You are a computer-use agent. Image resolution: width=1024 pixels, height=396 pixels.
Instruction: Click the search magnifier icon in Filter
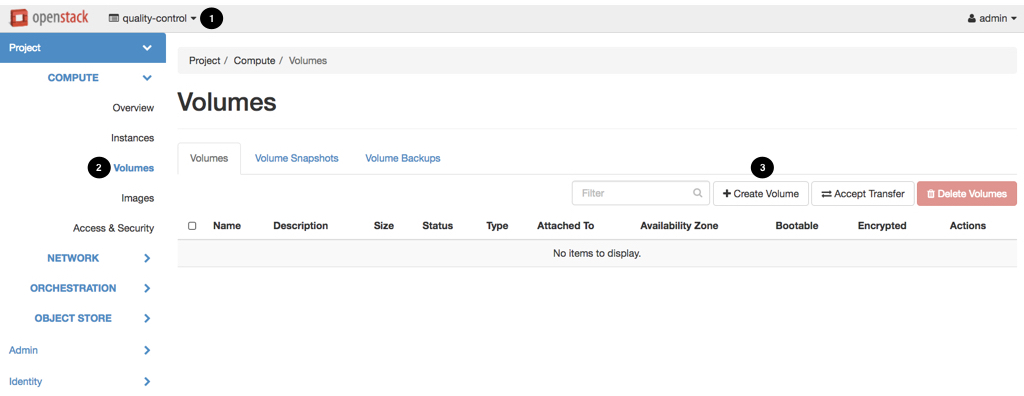click(x=698, y=193)
